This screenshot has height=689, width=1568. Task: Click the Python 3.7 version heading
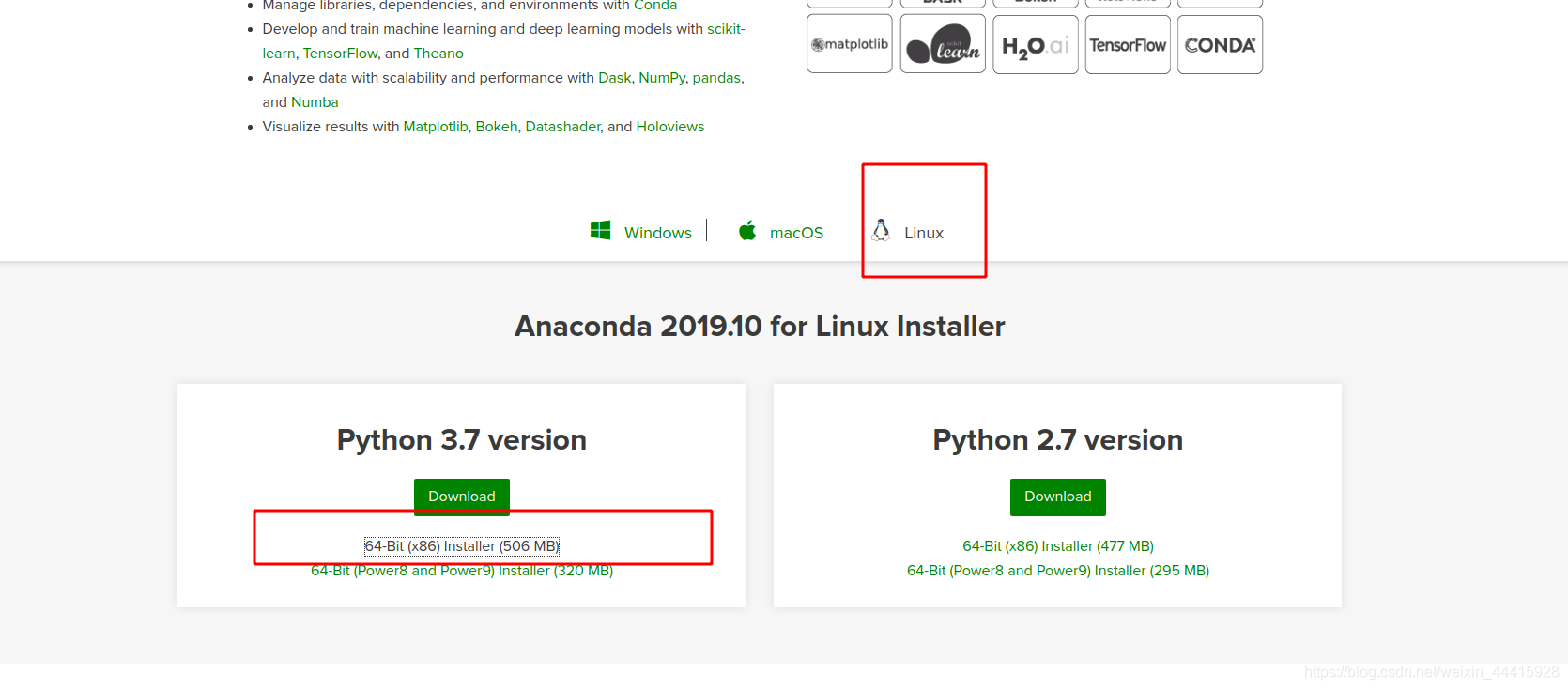pos(462,439)
